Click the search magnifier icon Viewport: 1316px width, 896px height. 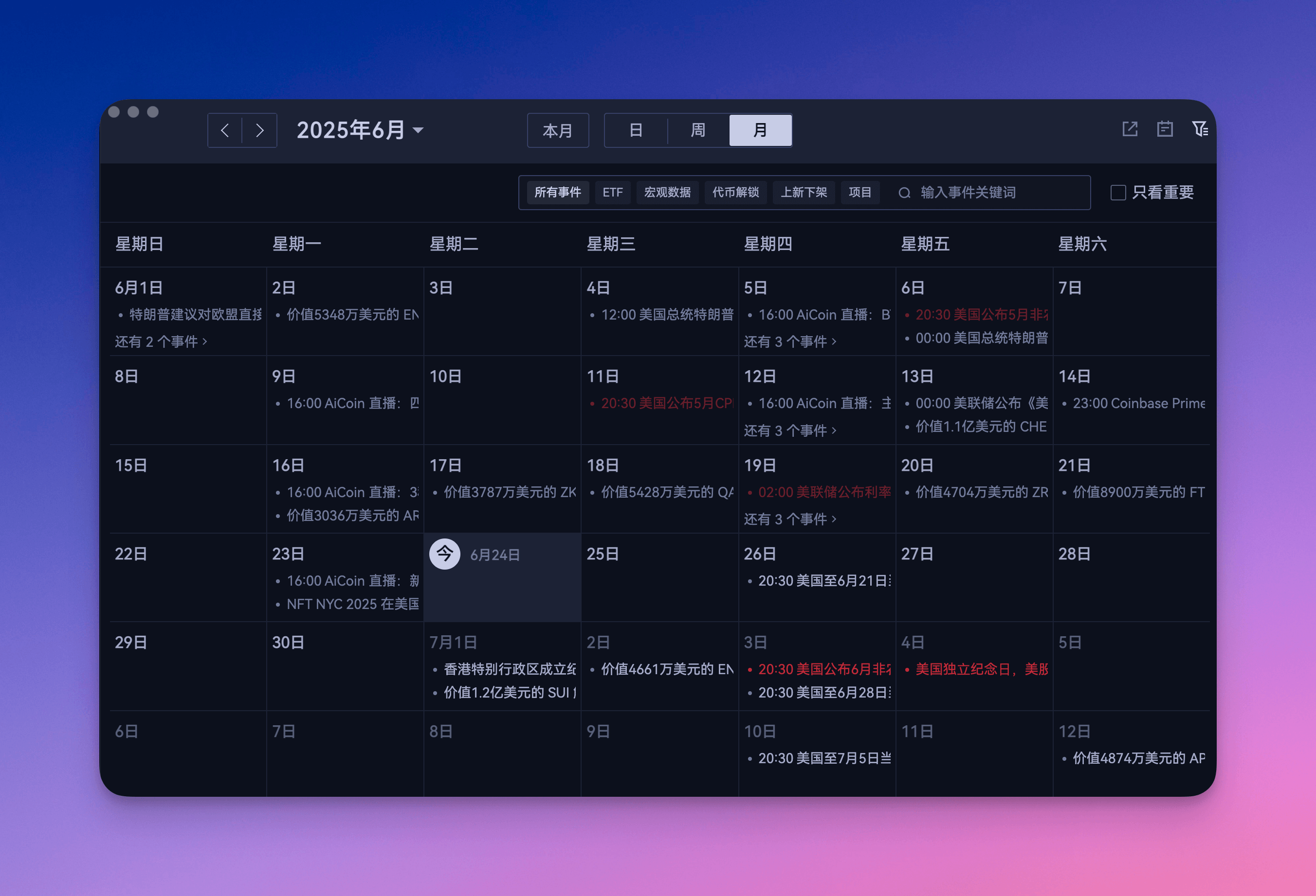tap(904, 193)
